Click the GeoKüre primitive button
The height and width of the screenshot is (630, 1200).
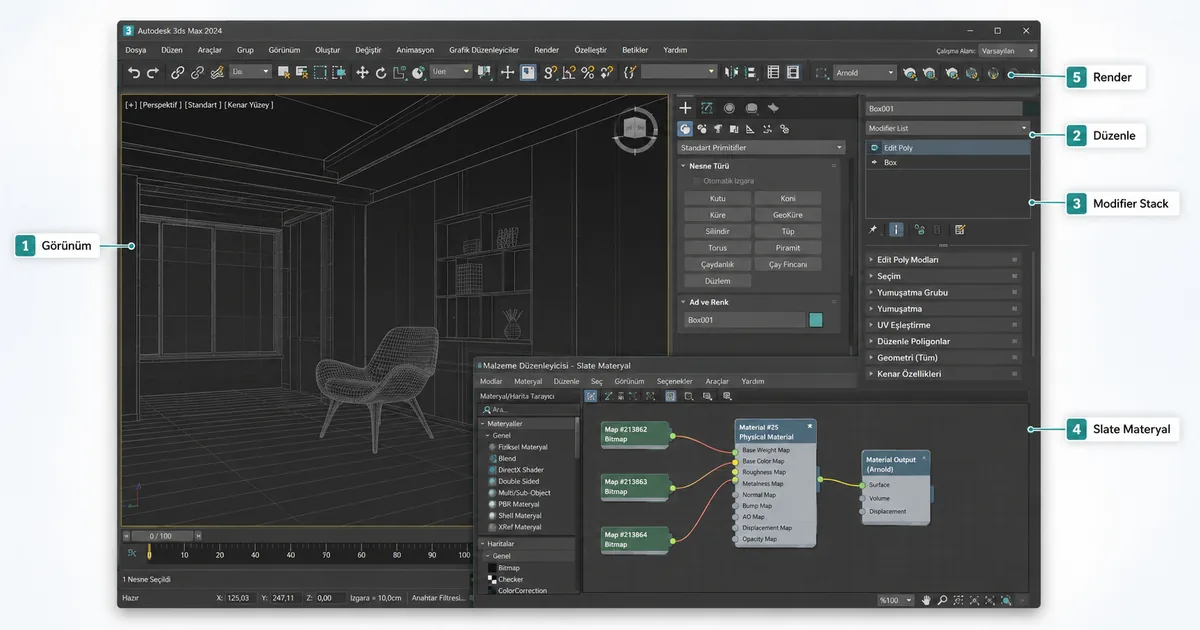[788, 215]
